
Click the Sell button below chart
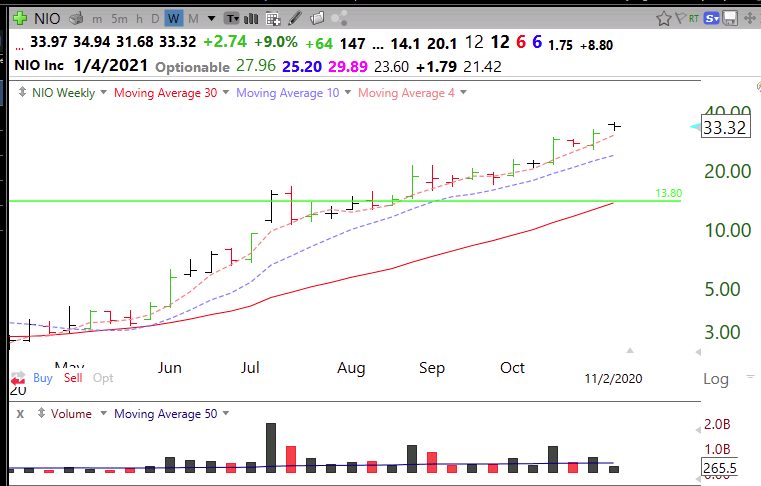[73, 378]
